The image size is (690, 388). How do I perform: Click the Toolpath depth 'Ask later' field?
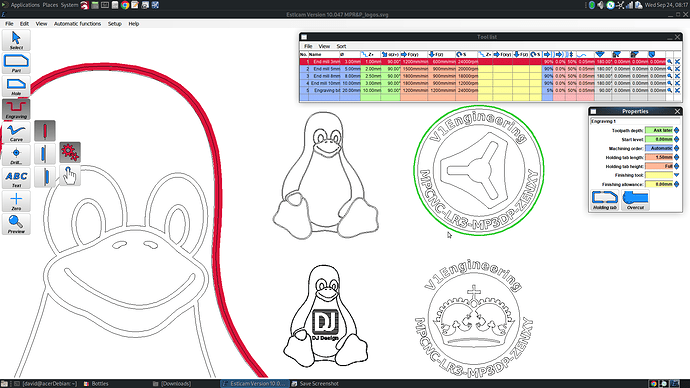click(659, 130)
